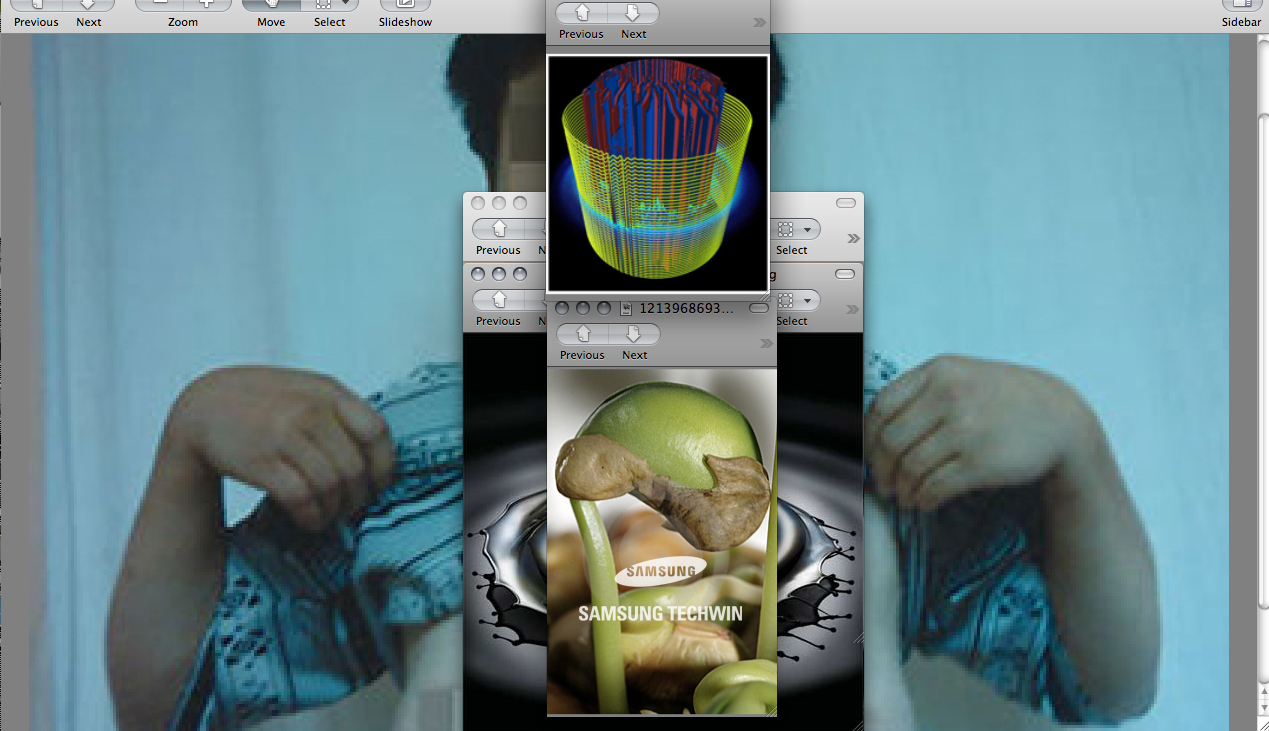The height and width of the screenshot is (731, 1269).
Task: Click the 1213968693 document title icon
Action: (626, 308)
